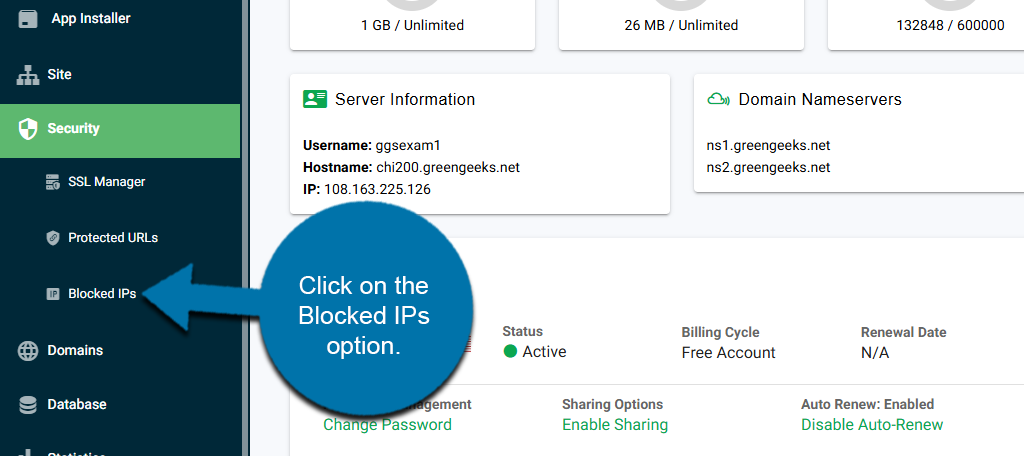Viewport: 1024px width, 456px height.
Task: Click the App Installer sidebar icon
Action: tap(28, 18)
